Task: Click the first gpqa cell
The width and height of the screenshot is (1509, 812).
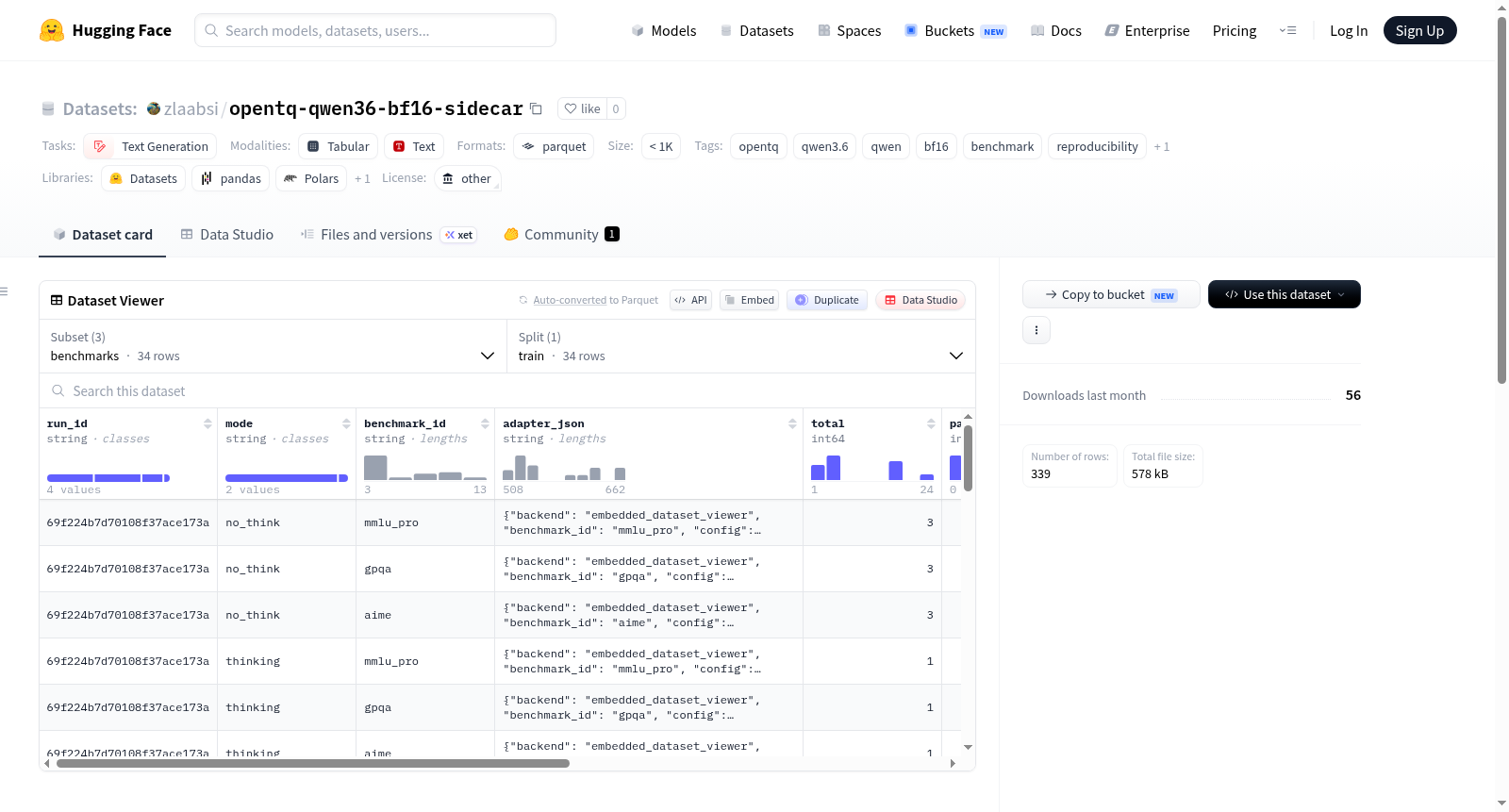Action: [425, 569]
